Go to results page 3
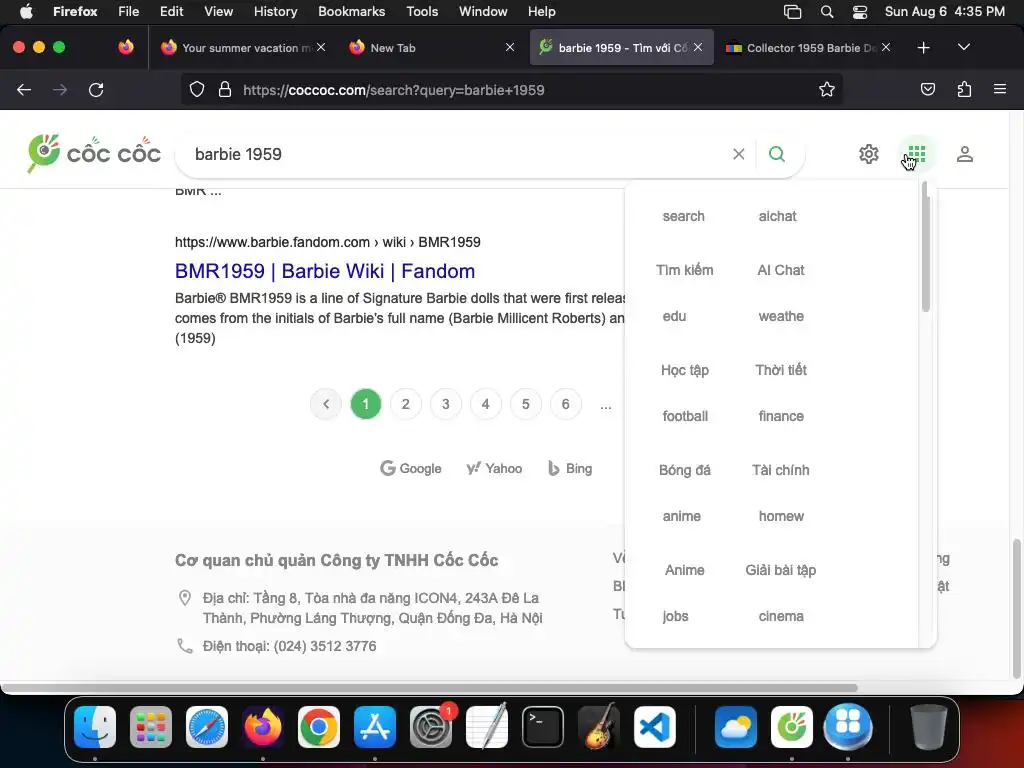Viewport: 1024px width, 768px height. (445, 404)
